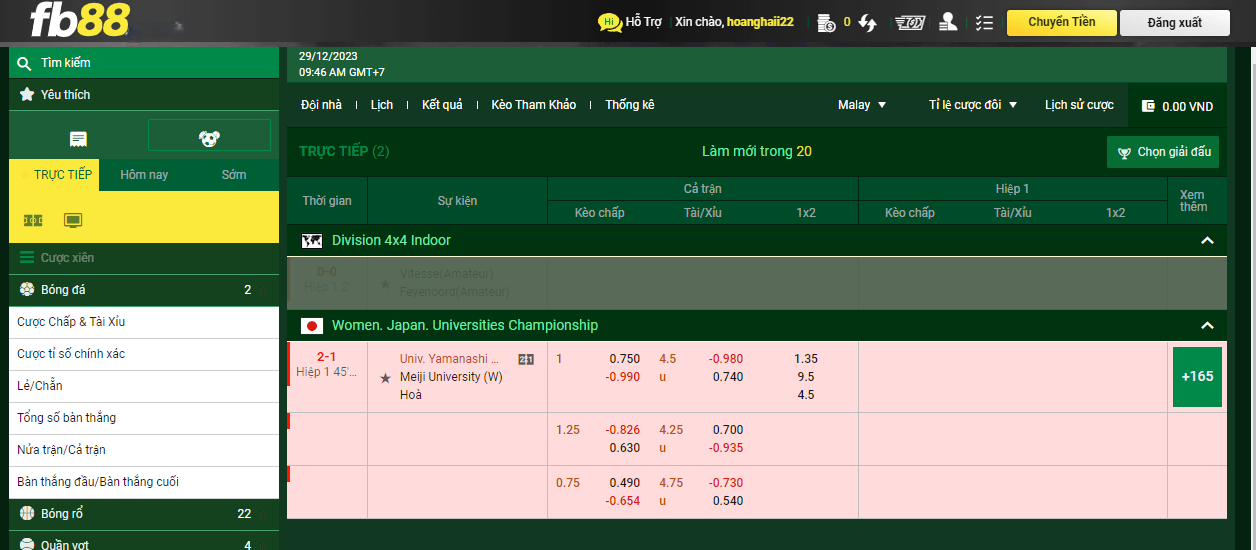
Task: Favorite the Meiji University match star
Action: pos(385,378)
